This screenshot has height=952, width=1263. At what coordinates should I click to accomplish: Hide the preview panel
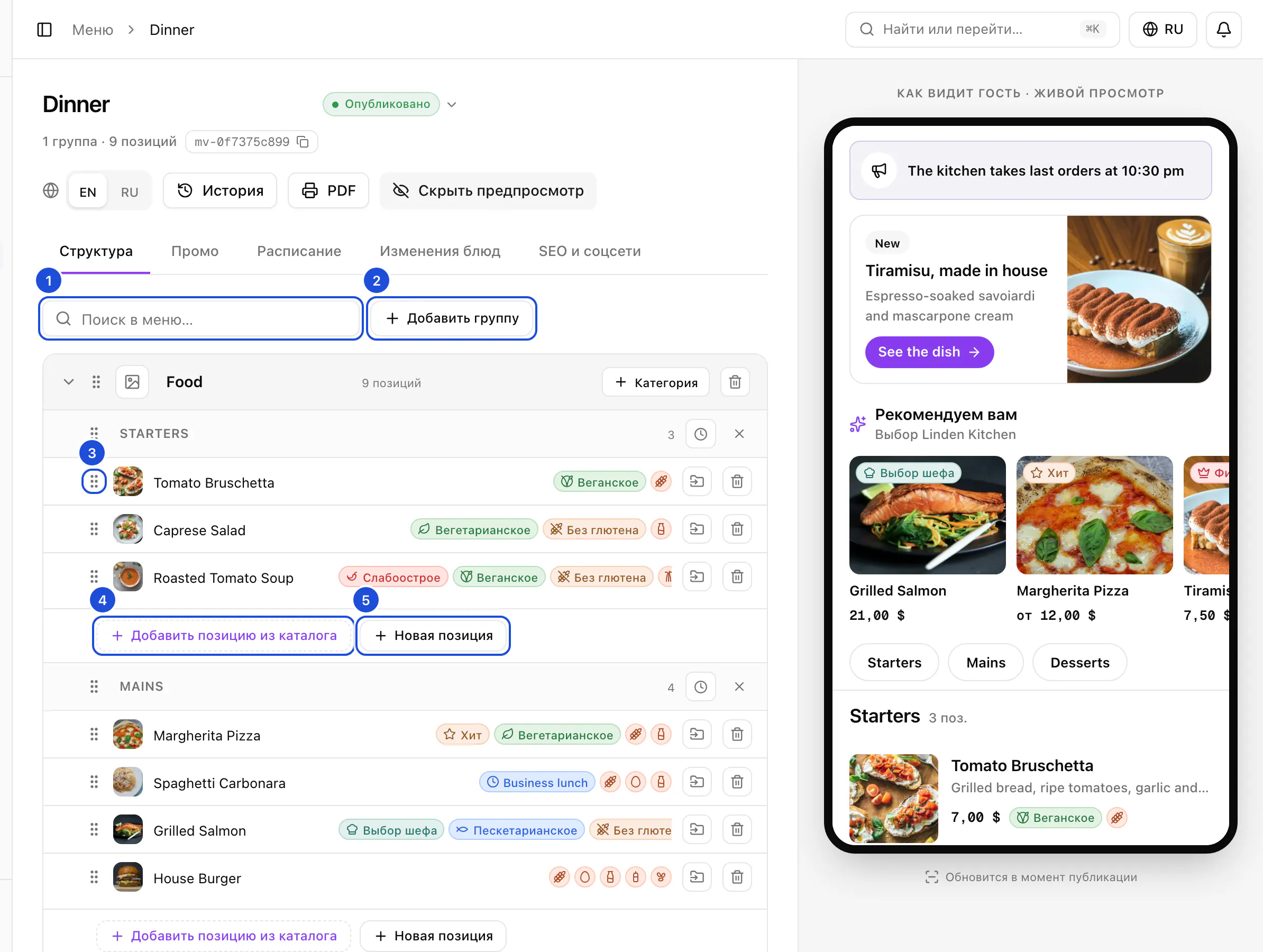point(488,191)
